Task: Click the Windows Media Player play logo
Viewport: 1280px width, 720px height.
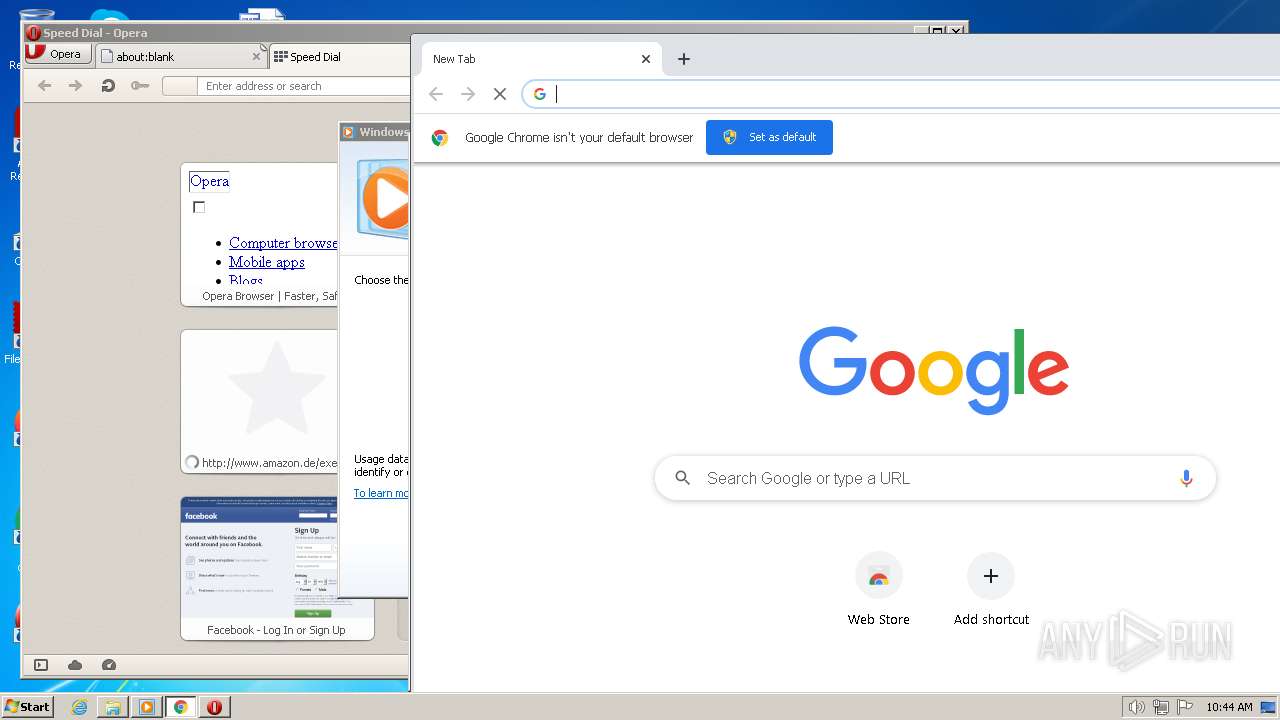Action: tap(385, 198)
